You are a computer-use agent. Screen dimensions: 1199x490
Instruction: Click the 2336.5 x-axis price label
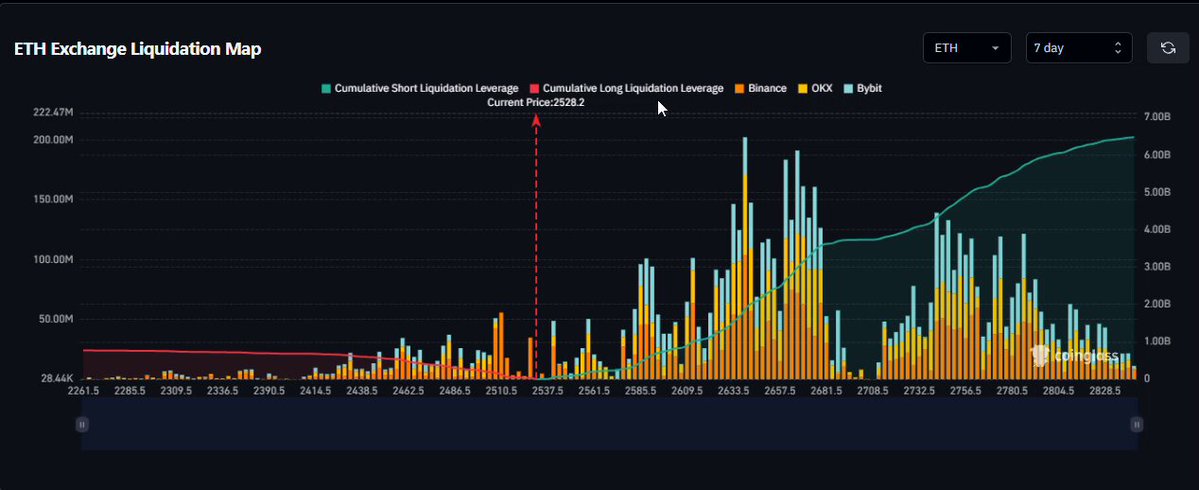223,391
